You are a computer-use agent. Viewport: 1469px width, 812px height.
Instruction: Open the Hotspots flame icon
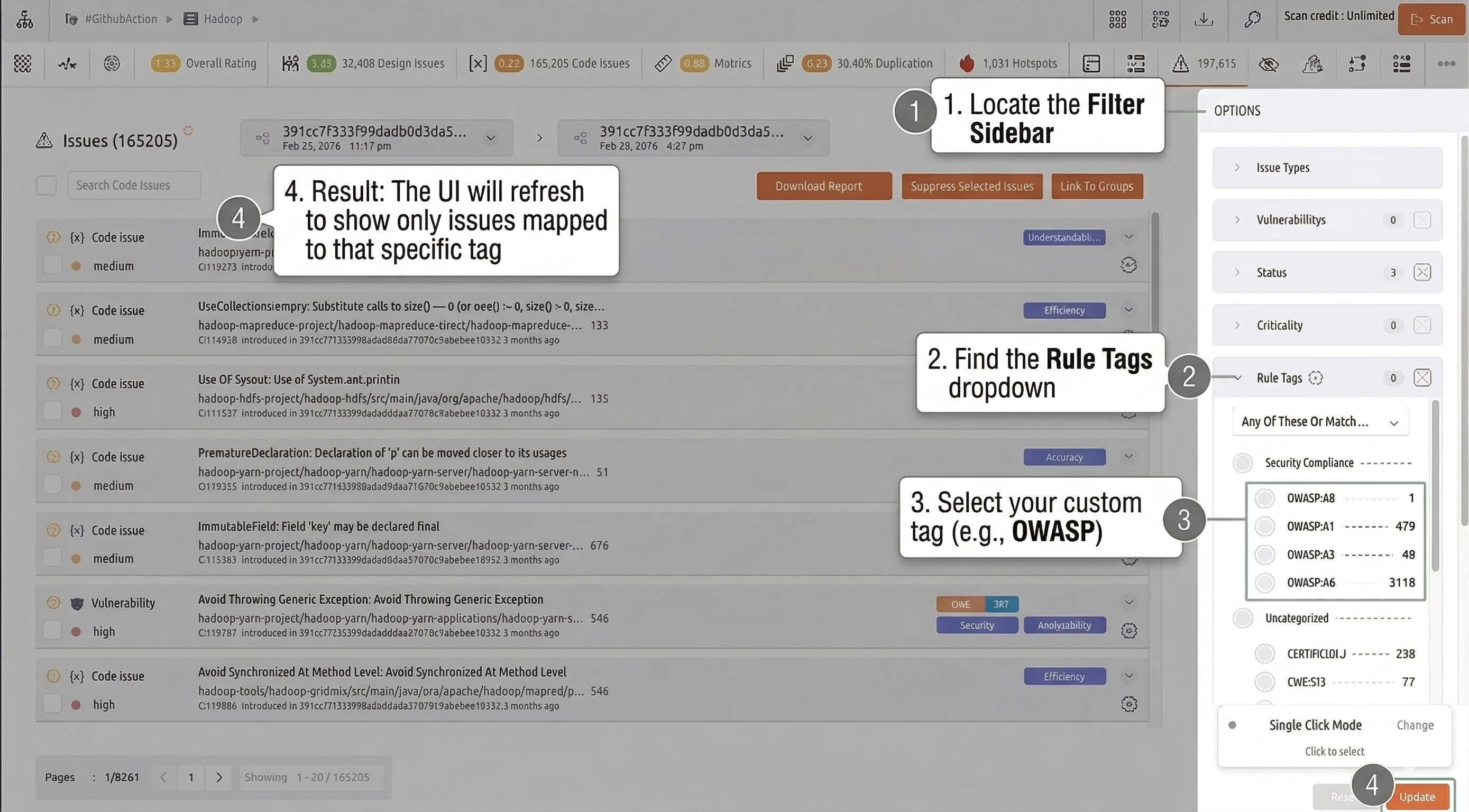[966, 63]
